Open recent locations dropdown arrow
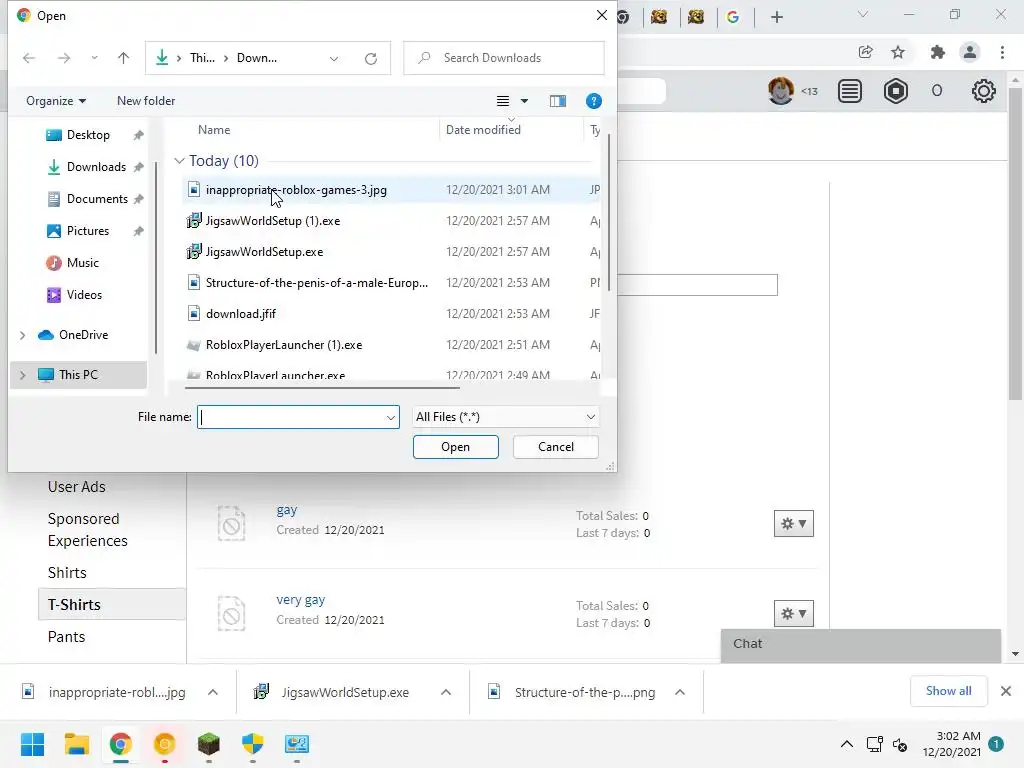Viewport: 1024px width, 768px height. click(x=95, y=58)
